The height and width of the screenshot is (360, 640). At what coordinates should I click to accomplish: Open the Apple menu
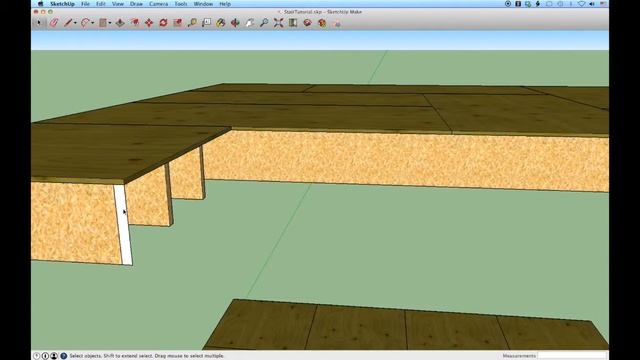click(x=40, y=4)
